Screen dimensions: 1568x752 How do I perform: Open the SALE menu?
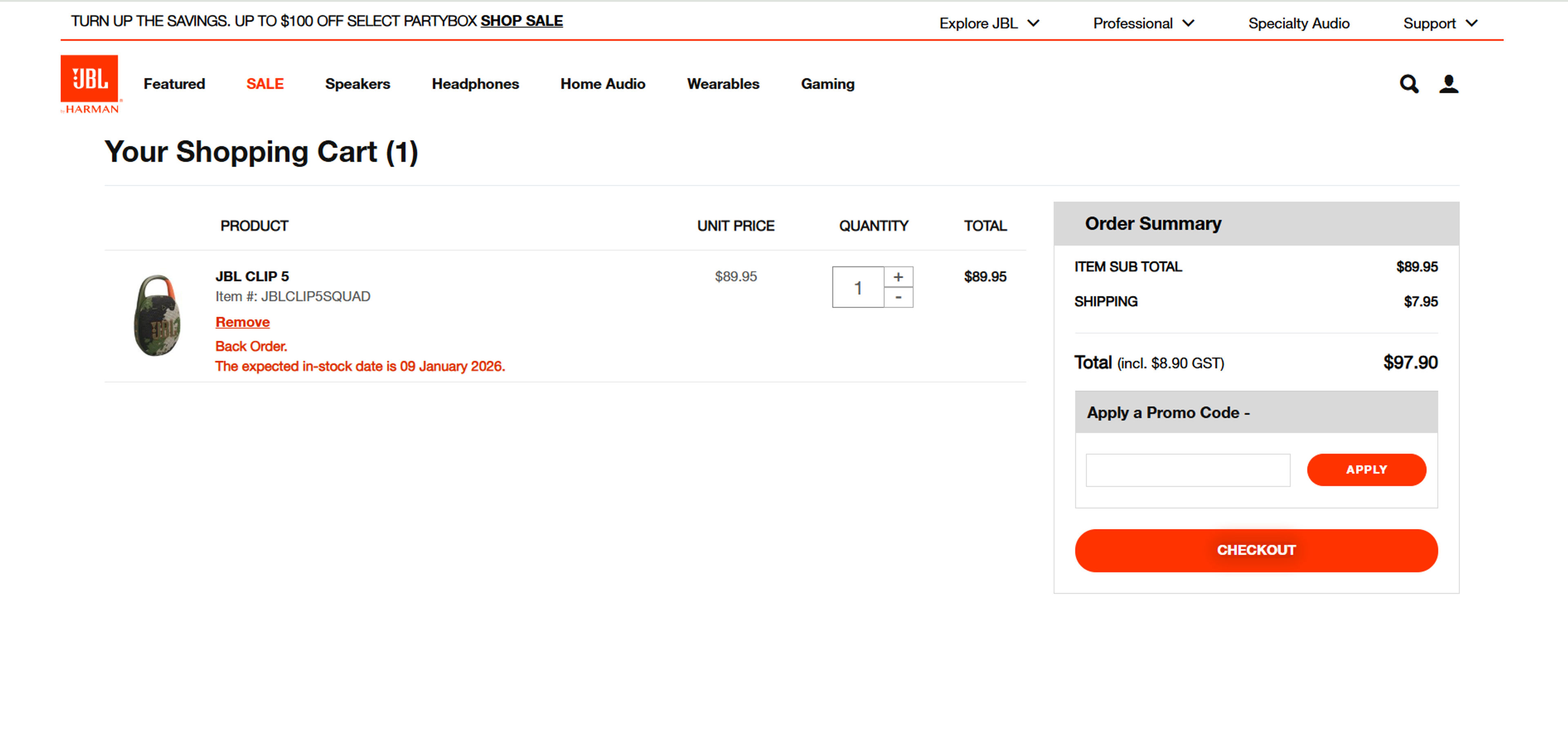coord(265,83)
